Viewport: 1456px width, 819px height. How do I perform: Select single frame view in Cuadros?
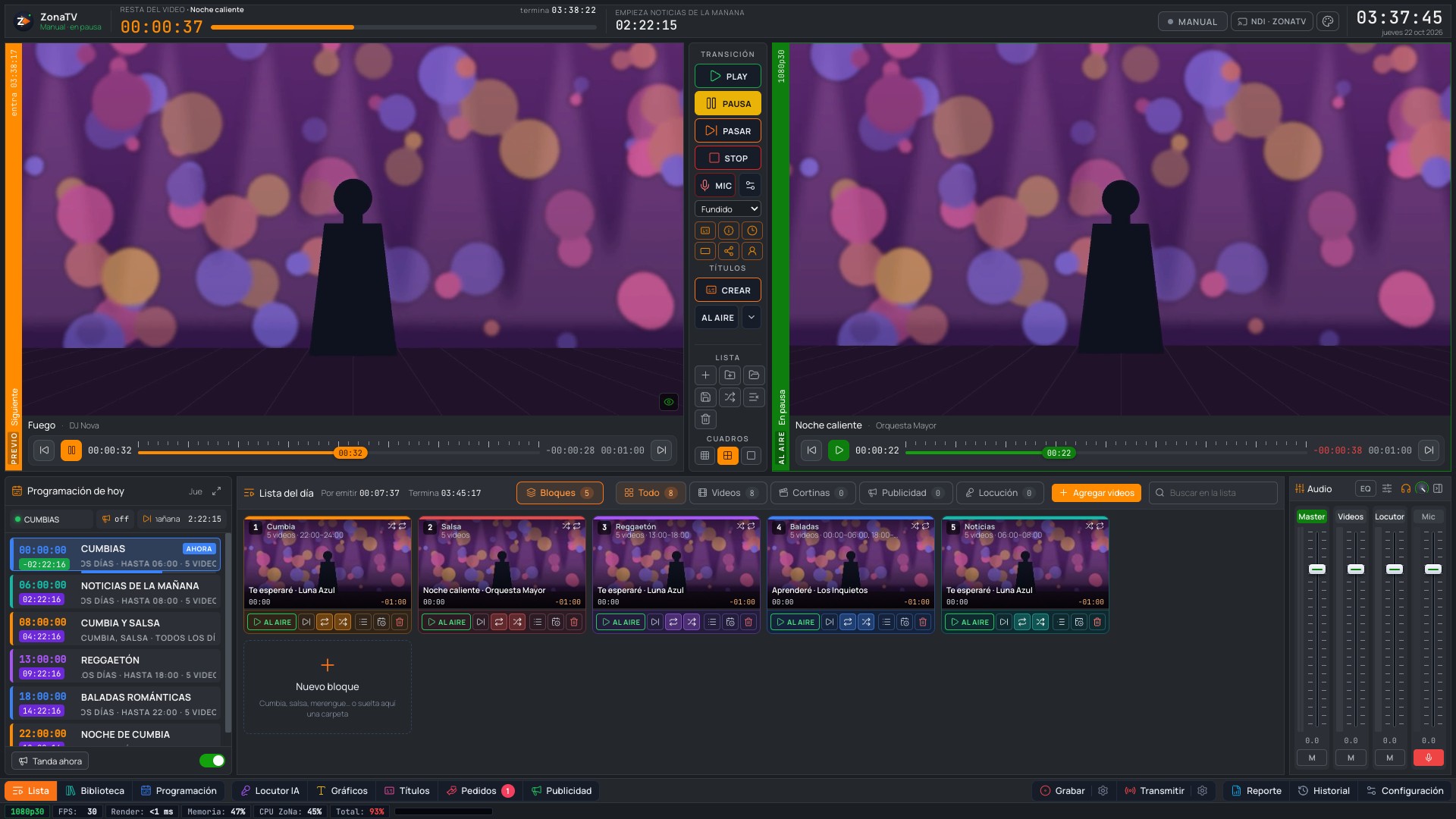coord(751,456)
